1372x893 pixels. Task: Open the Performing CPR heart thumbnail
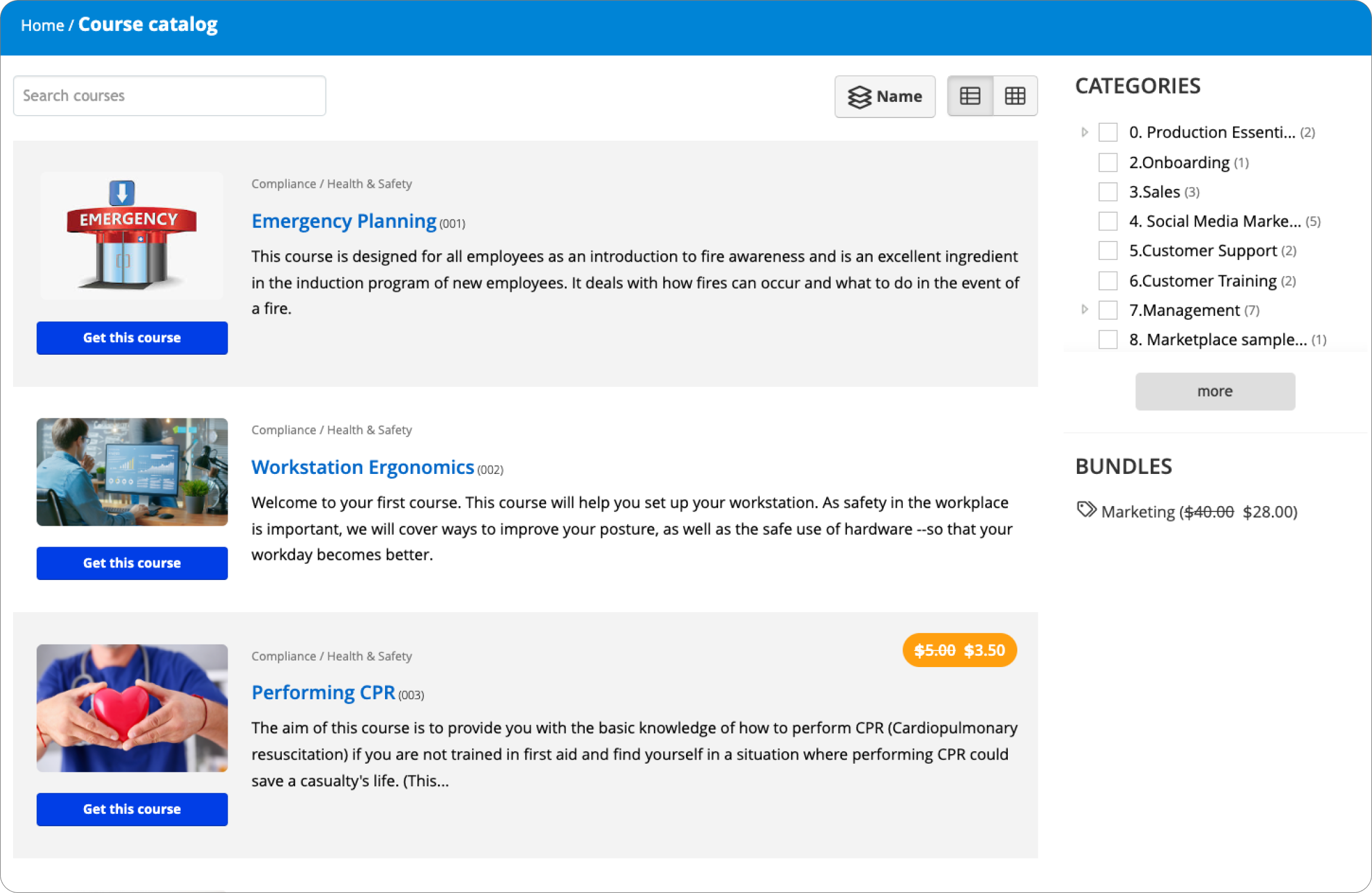pyautogui.click(x=132, y=708)
